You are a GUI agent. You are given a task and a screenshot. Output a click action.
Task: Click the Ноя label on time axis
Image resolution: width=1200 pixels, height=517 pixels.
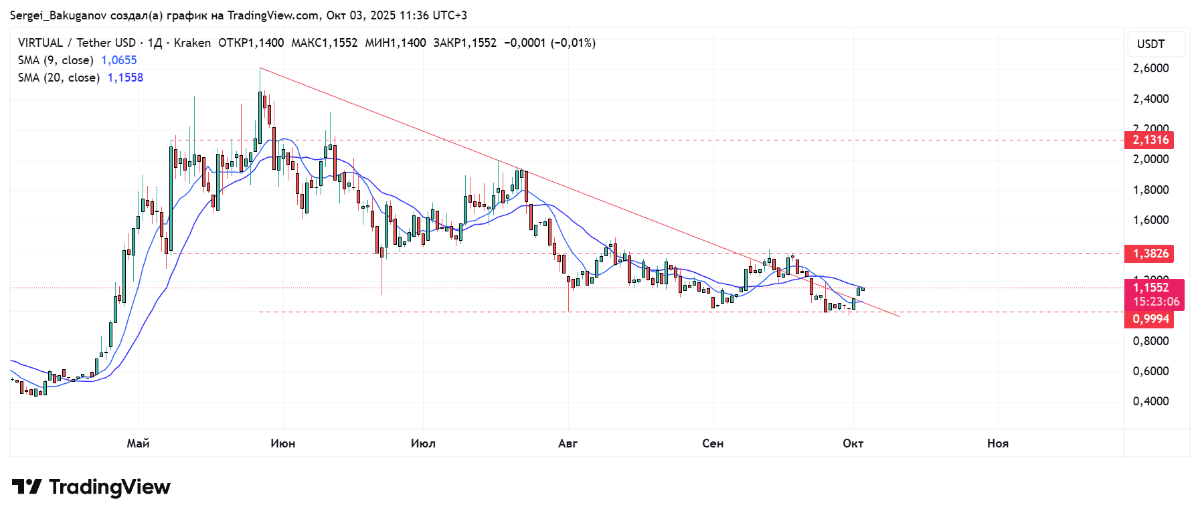click(x=997, y=442)
